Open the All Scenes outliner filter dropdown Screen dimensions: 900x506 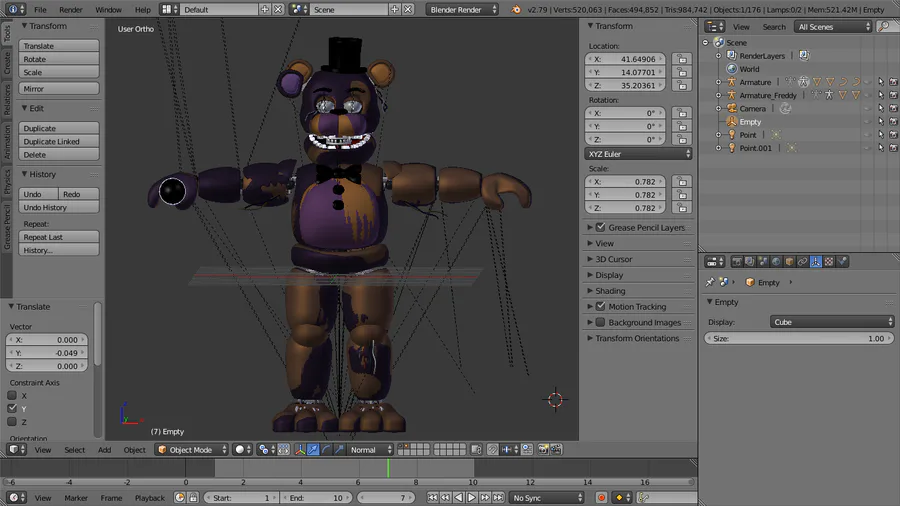click(x=833, y=27)
